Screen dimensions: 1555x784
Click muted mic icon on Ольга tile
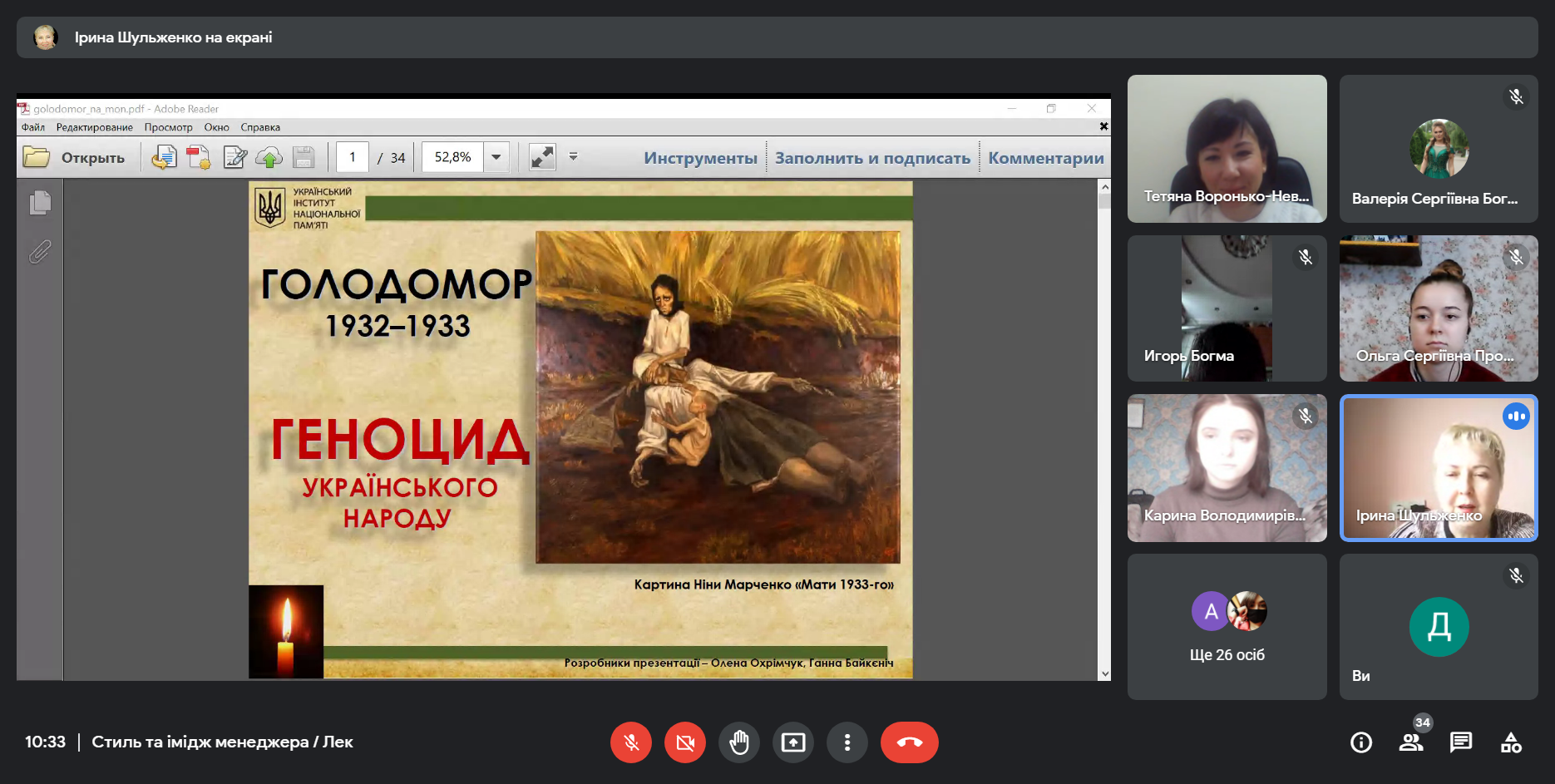point(1517,257)
